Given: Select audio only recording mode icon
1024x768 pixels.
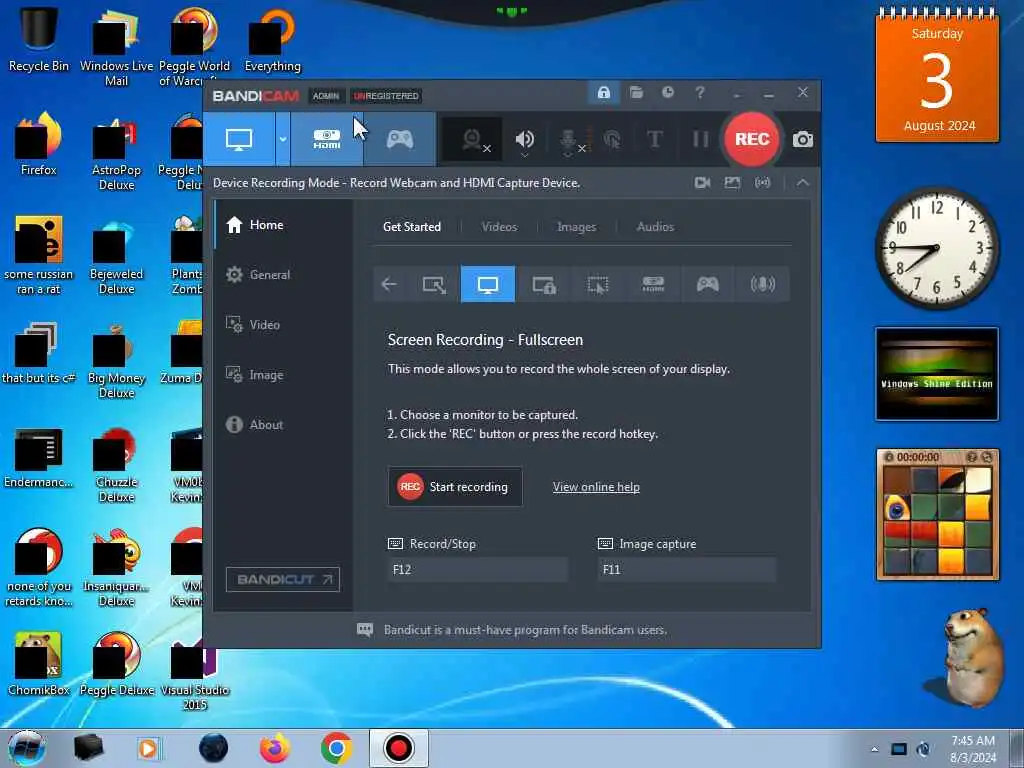Looking at the screenshot, I should pyautogui.click(x=762, y=284).
